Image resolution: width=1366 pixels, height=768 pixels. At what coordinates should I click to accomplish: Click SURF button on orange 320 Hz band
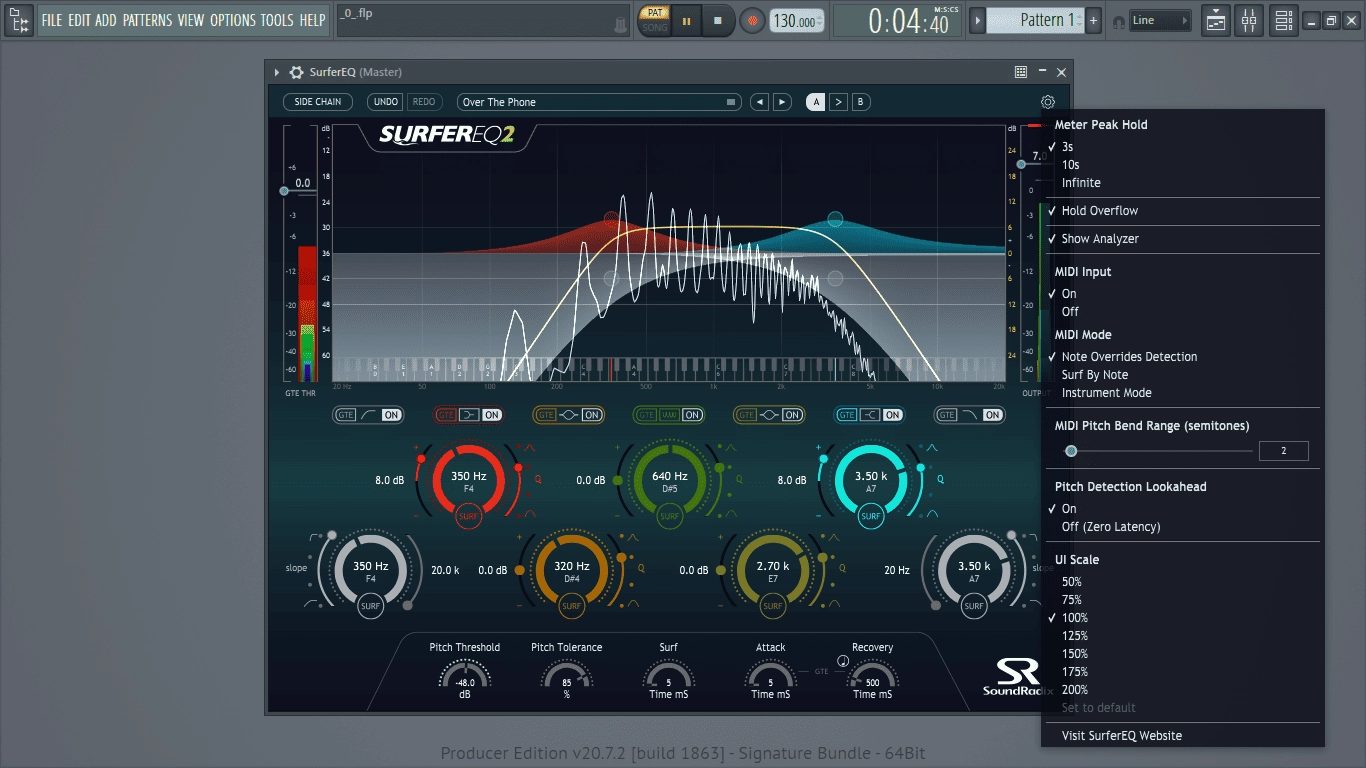pos(571,606)
